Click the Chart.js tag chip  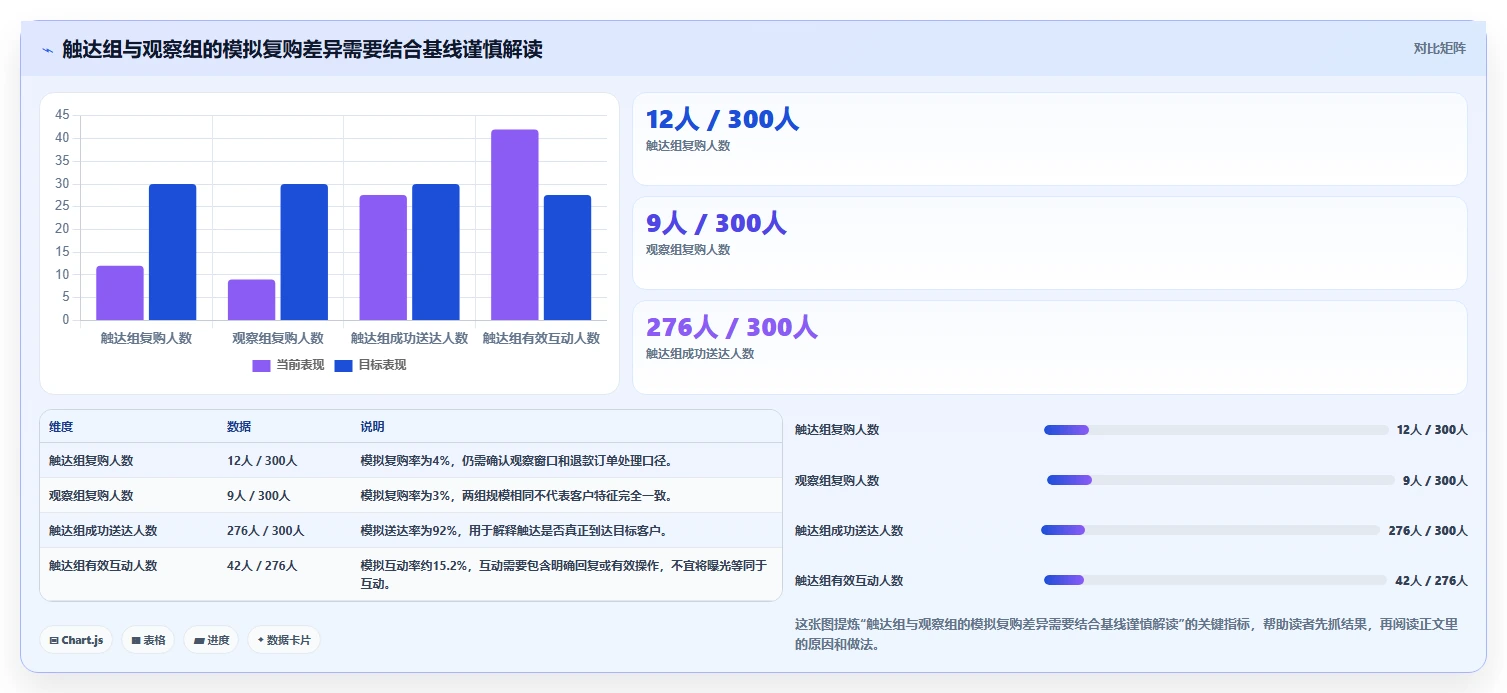76,640
